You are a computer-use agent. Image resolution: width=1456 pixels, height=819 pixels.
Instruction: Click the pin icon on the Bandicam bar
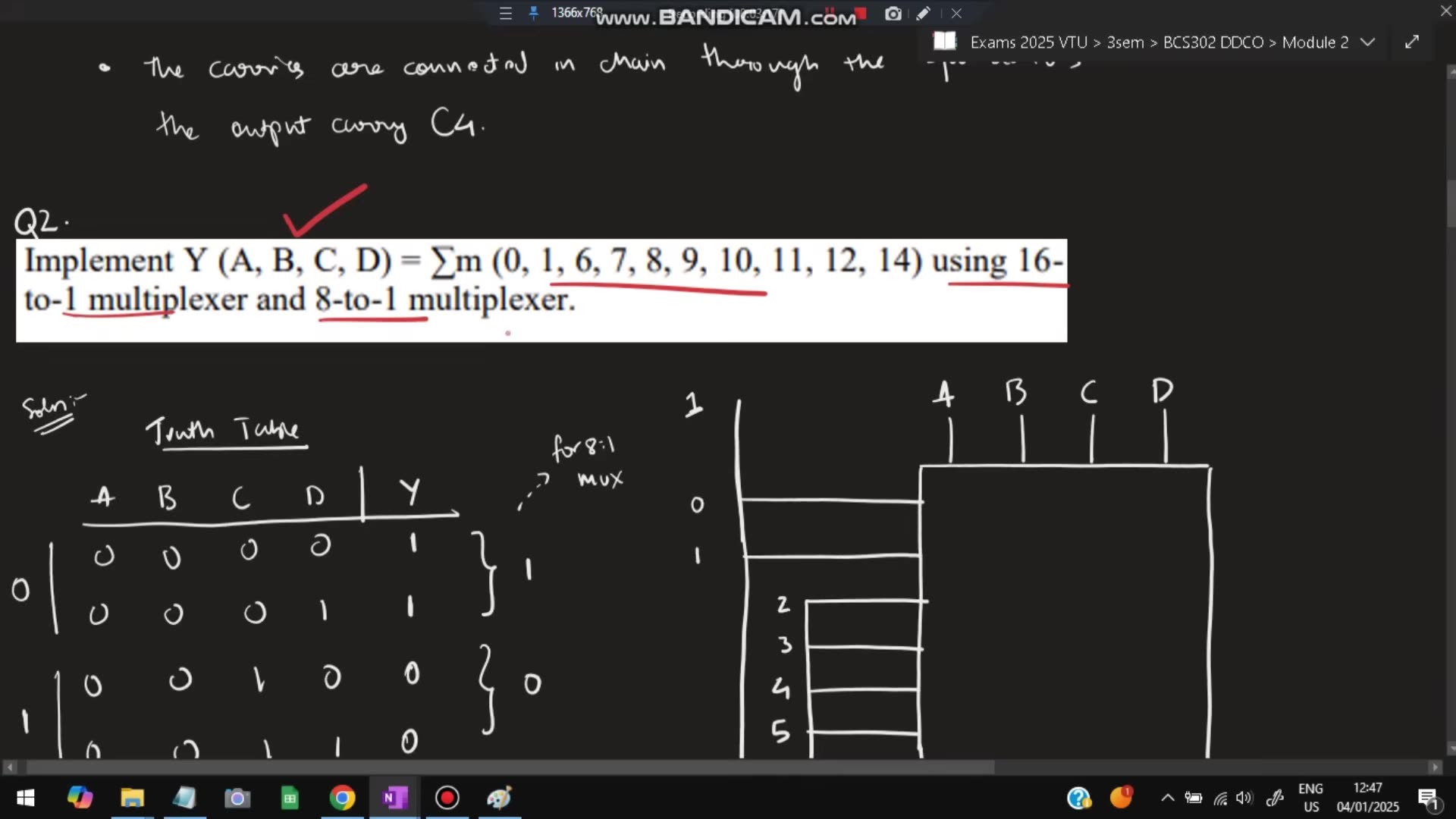tap(535, 14)
